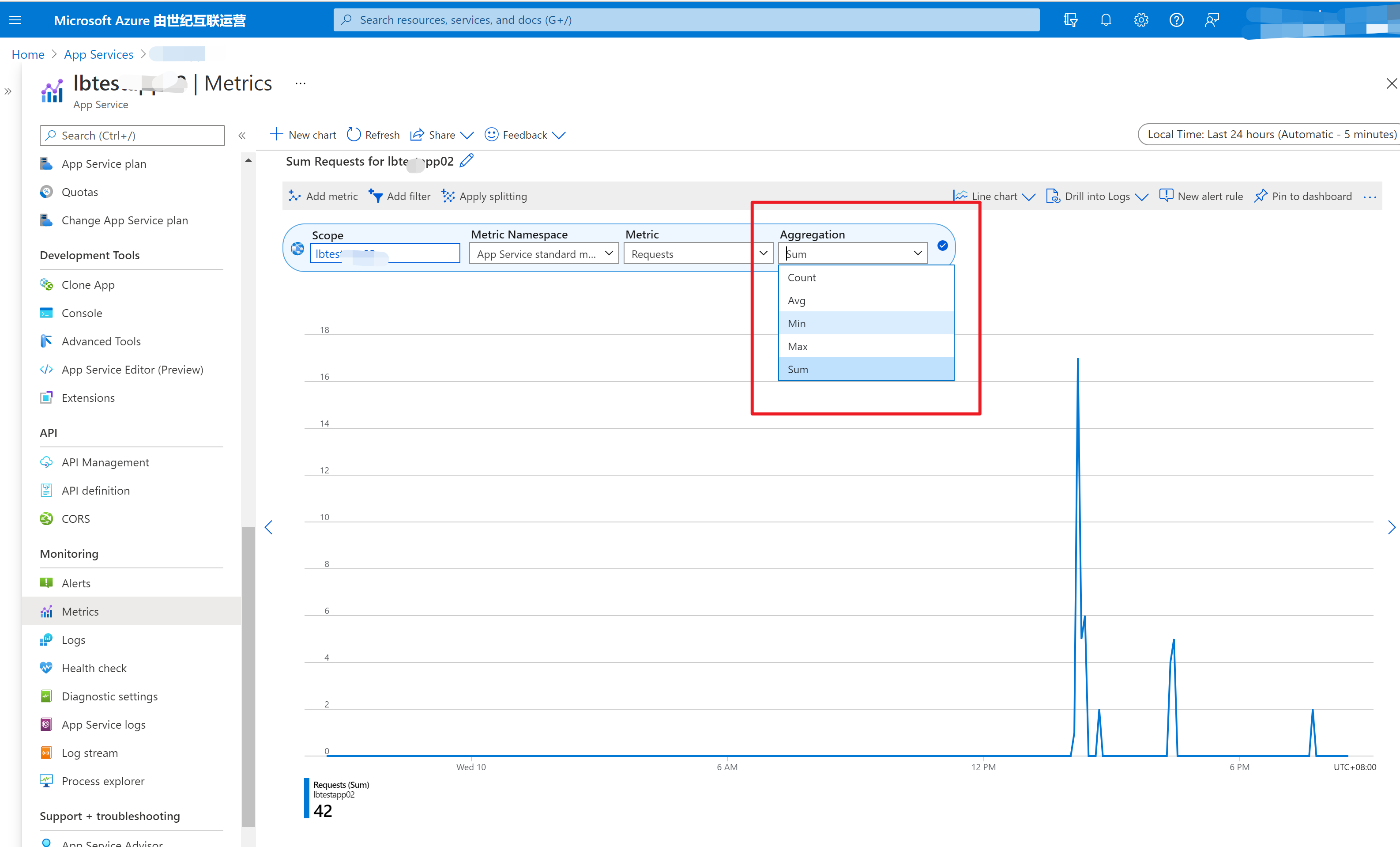Choose Max aggregation option

click(797, 346)
